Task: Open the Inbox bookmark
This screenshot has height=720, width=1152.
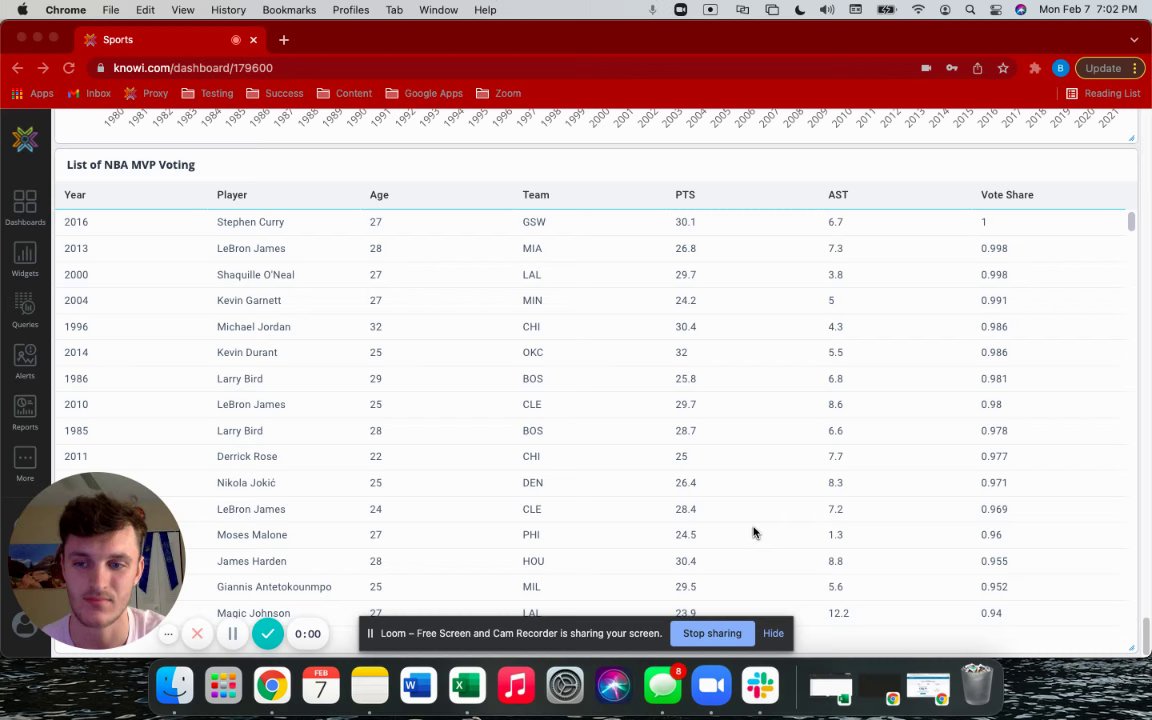Action: pos(89,93)
